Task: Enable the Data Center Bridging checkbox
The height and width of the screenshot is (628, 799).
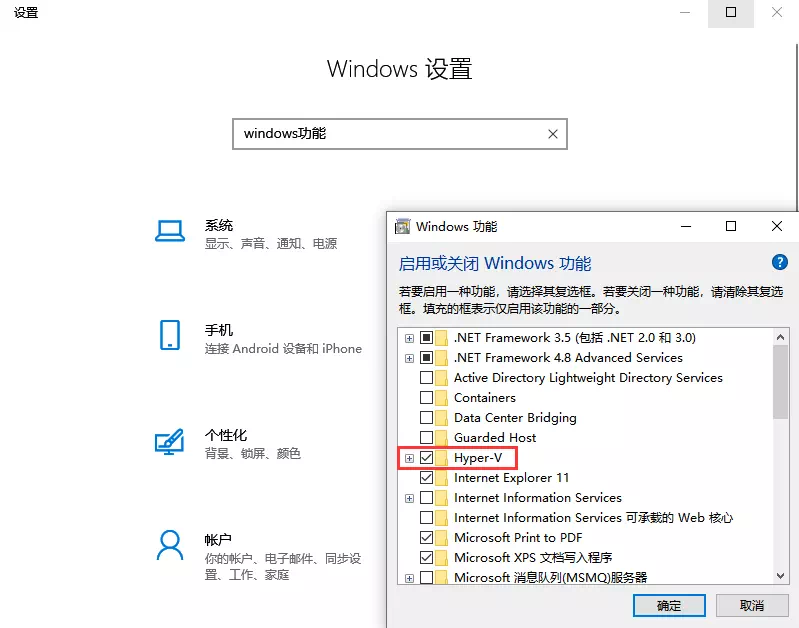Action: coord(427,417)
